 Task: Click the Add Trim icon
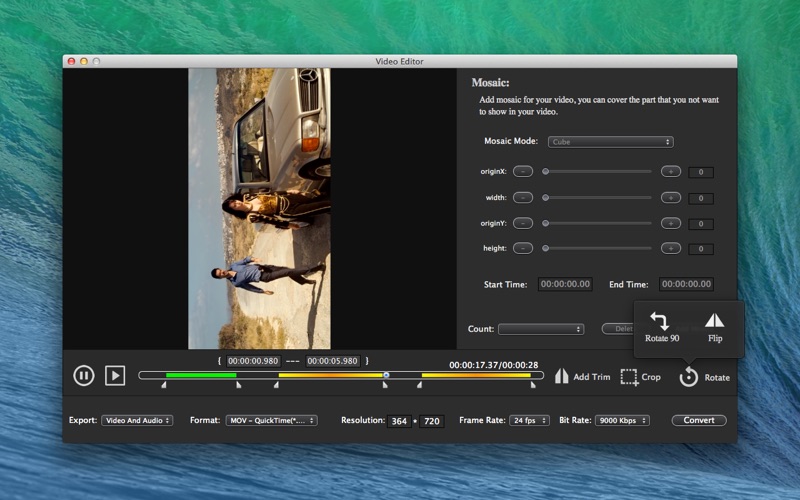[562, 377]
